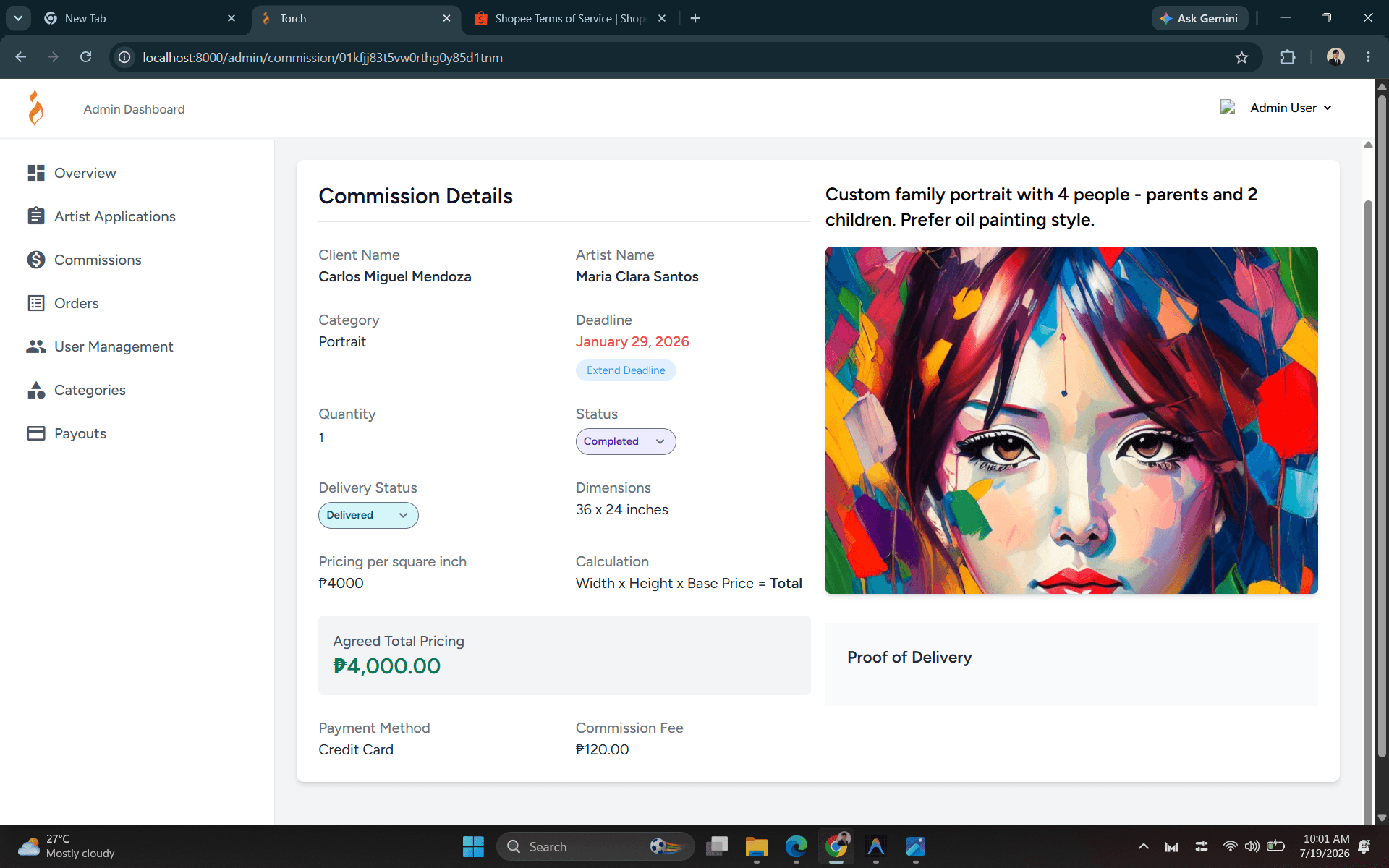Click the Torch flame logo
The width and height of the screenshot is (1389, 868).
[x=35, y=109]
